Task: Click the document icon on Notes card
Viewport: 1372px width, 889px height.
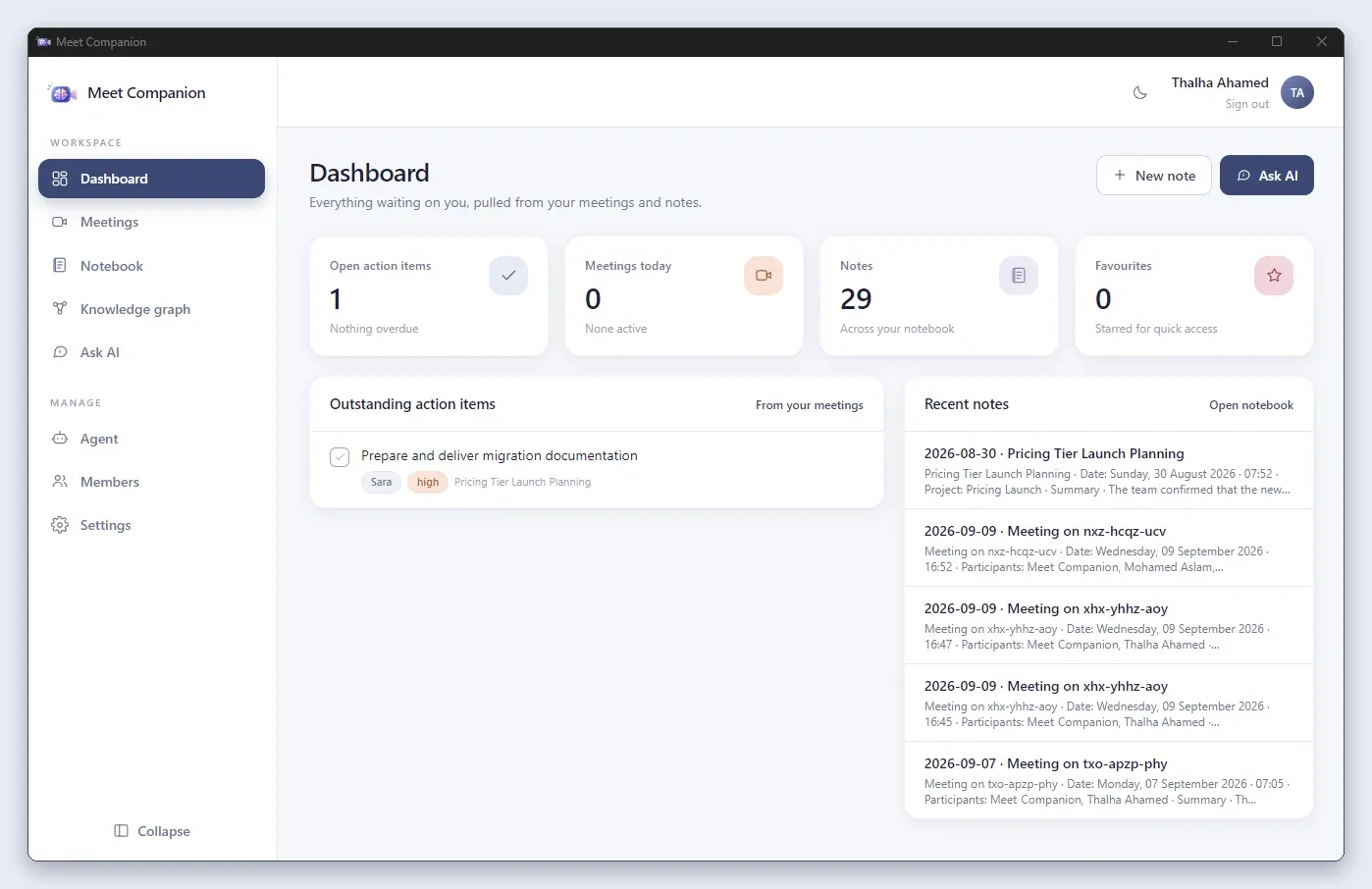Action: point(1019,276)
